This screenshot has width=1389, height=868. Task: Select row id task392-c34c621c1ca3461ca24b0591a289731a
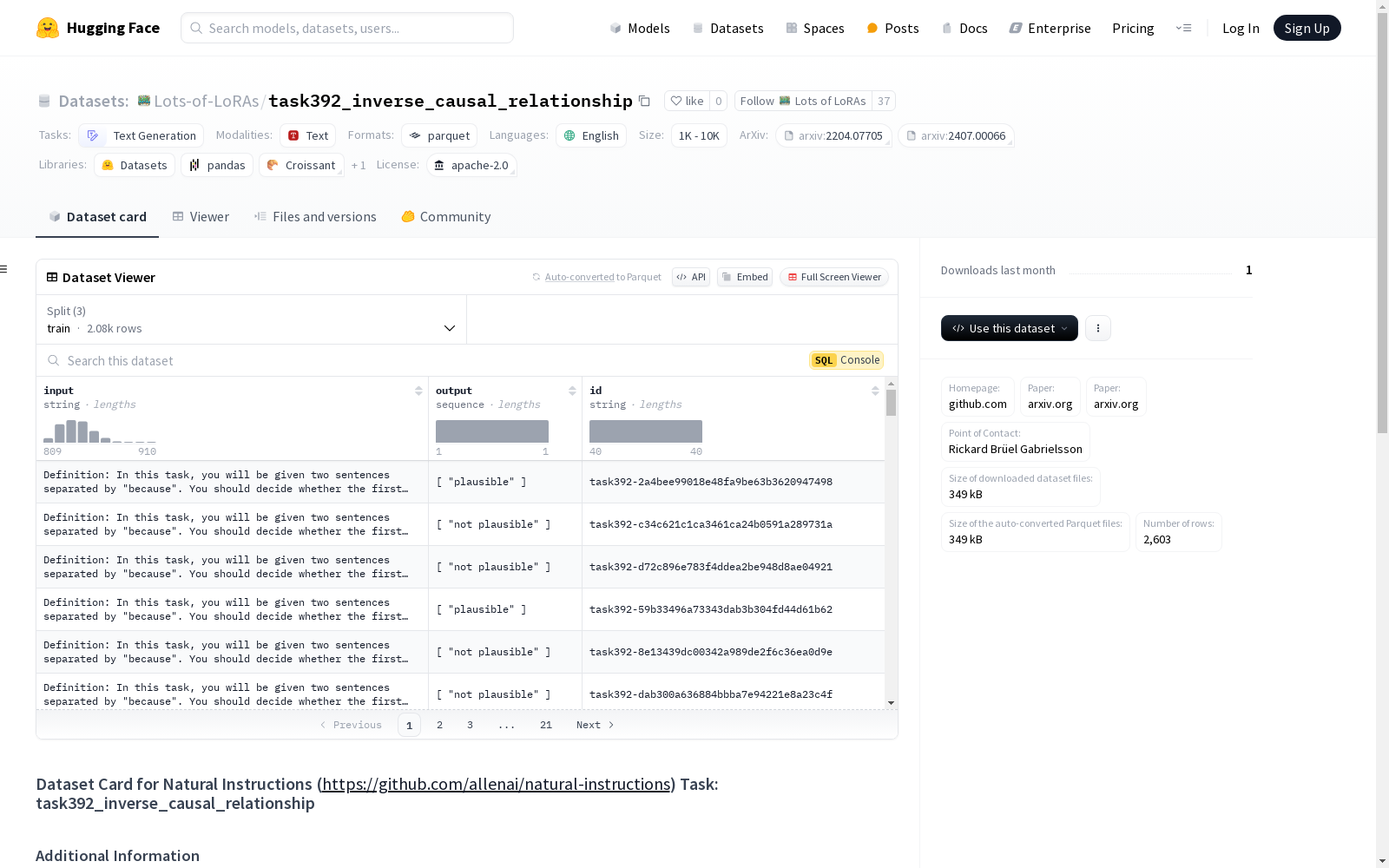tap(711, 524)
